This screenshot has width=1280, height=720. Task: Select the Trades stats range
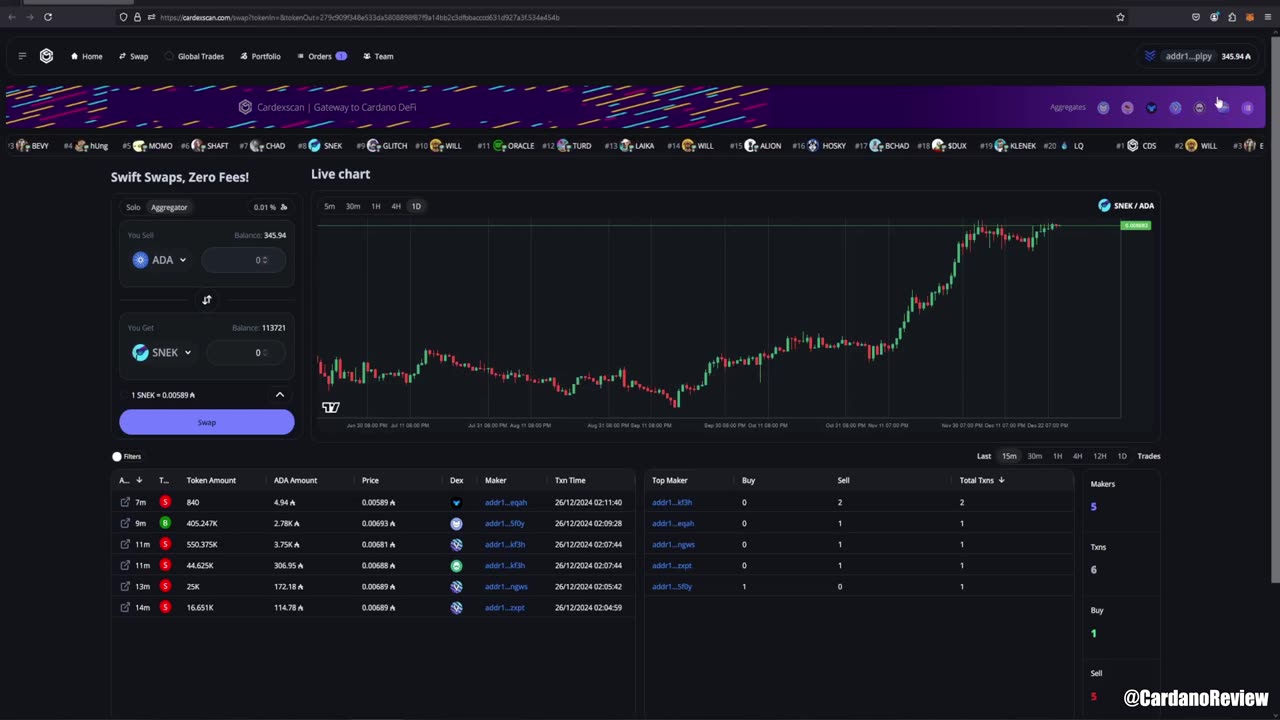coord(1149,456)
